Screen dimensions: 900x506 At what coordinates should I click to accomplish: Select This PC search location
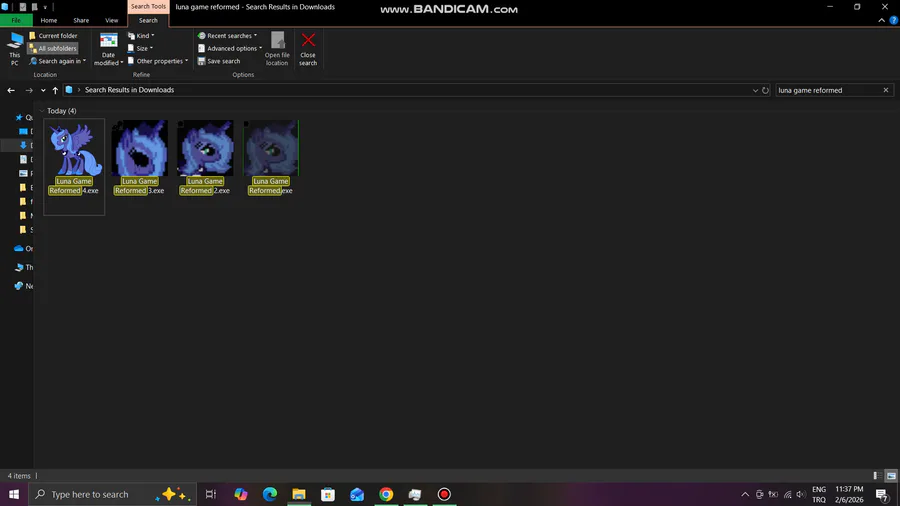(14, 48)
